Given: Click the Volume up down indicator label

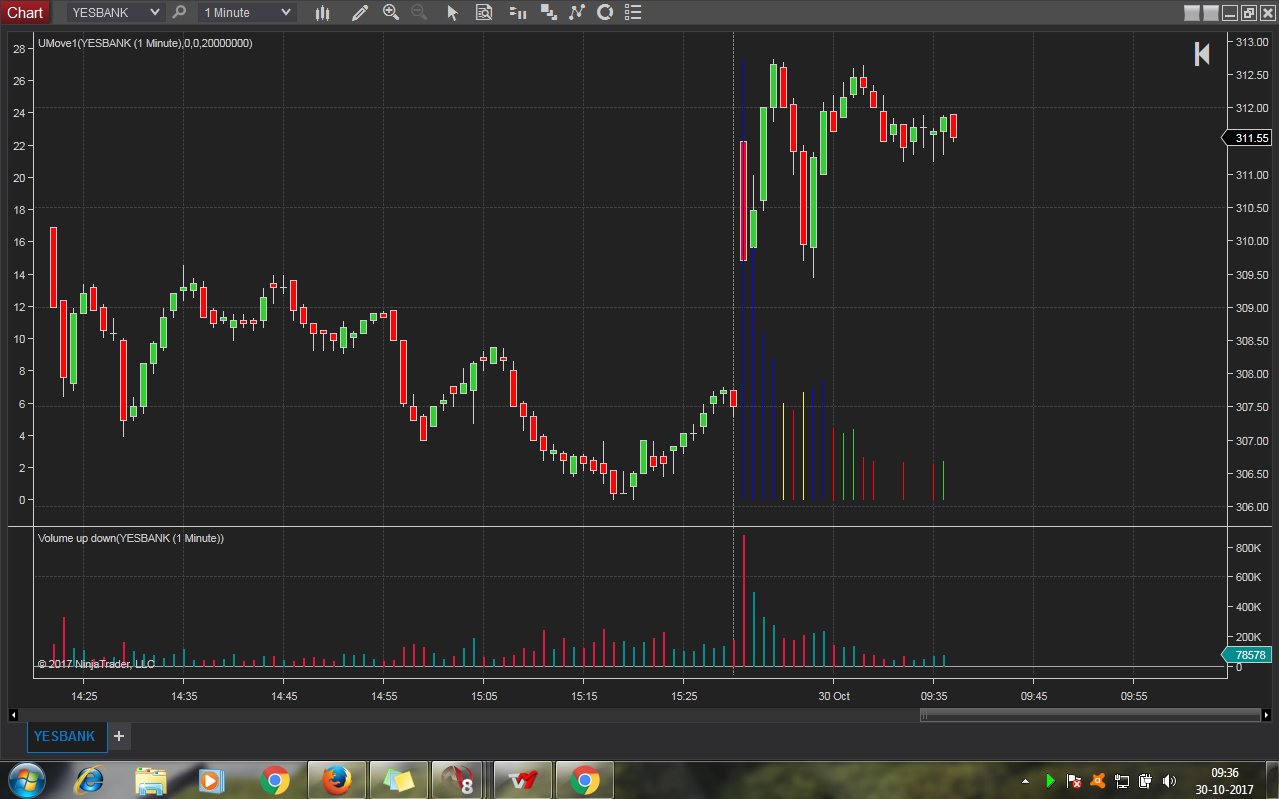Looking at the screenshot, I should click(x=131, y=538).
